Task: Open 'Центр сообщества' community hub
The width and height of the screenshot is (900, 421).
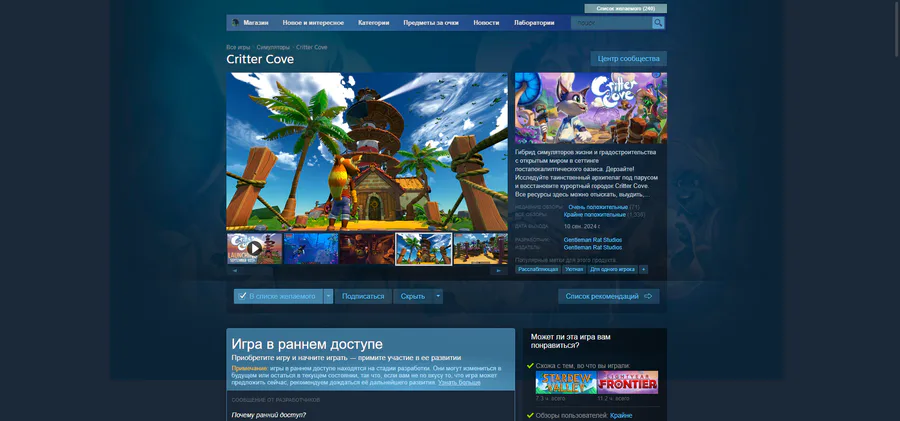Action: coord(629,59)
